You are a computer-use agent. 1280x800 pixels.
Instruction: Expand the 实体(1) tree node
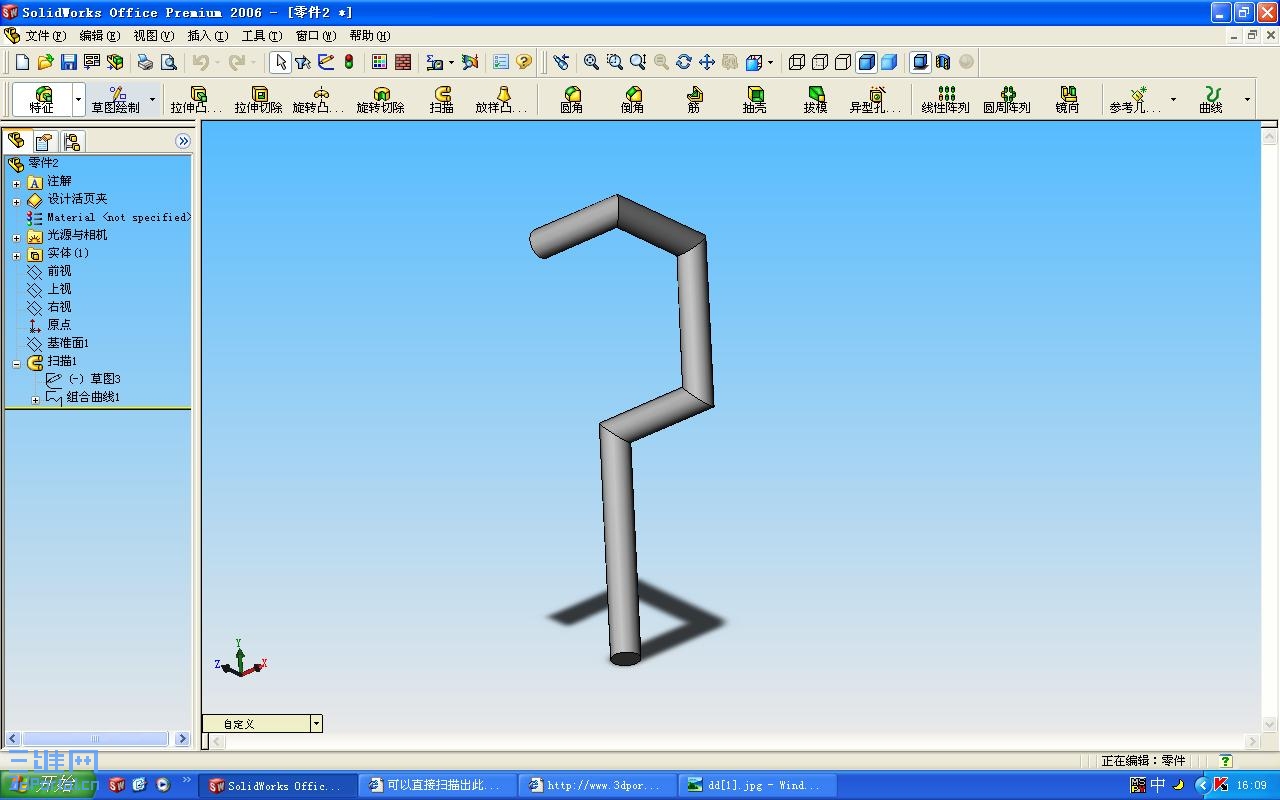point(16,255)
